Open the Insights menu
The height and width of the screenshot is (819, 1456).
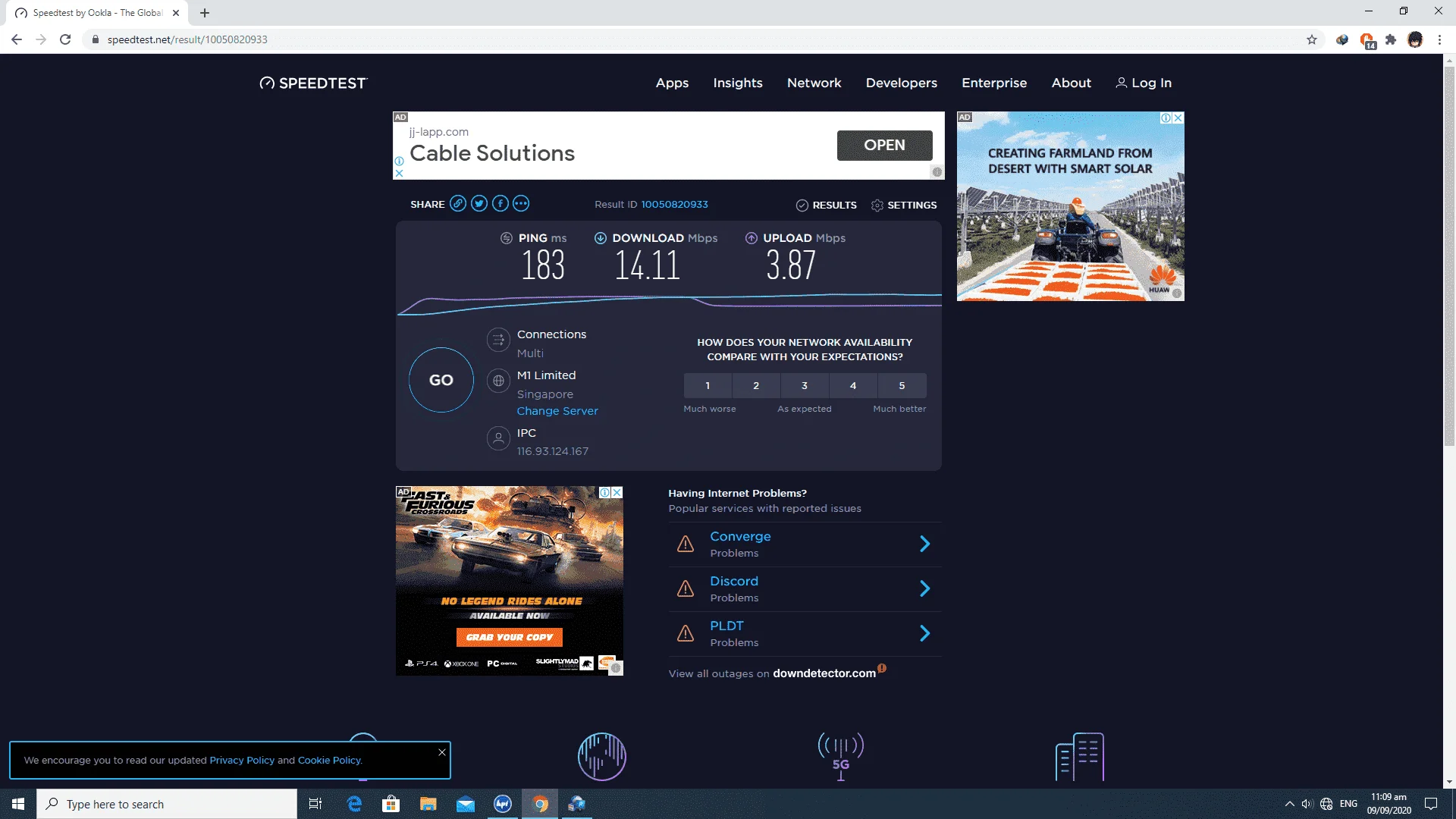pos(738,83)
